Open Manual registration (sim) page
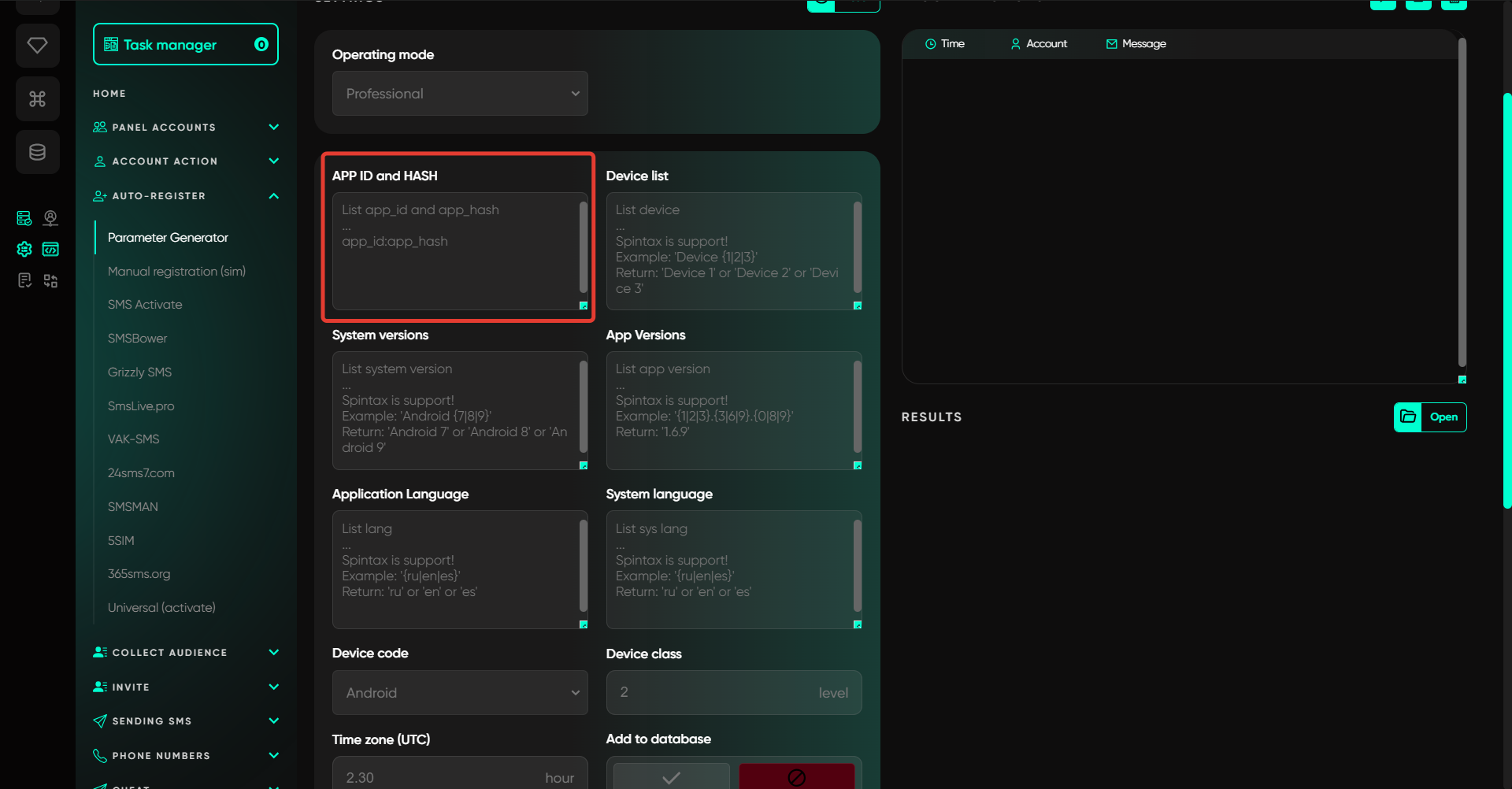This screenshot has width=1512, height=789. [x=176, y=272]
